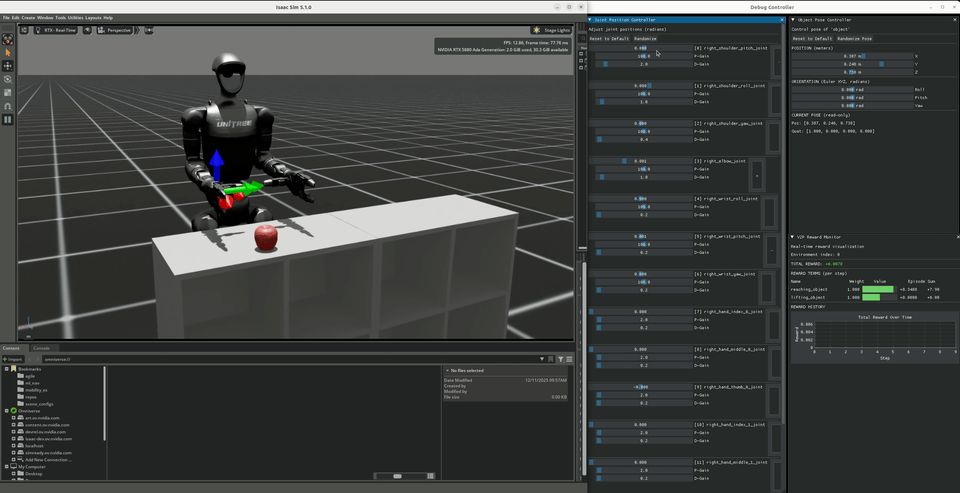Open the Create menu
The width and height of the screenshot is (960, 493).
[28, 18]
